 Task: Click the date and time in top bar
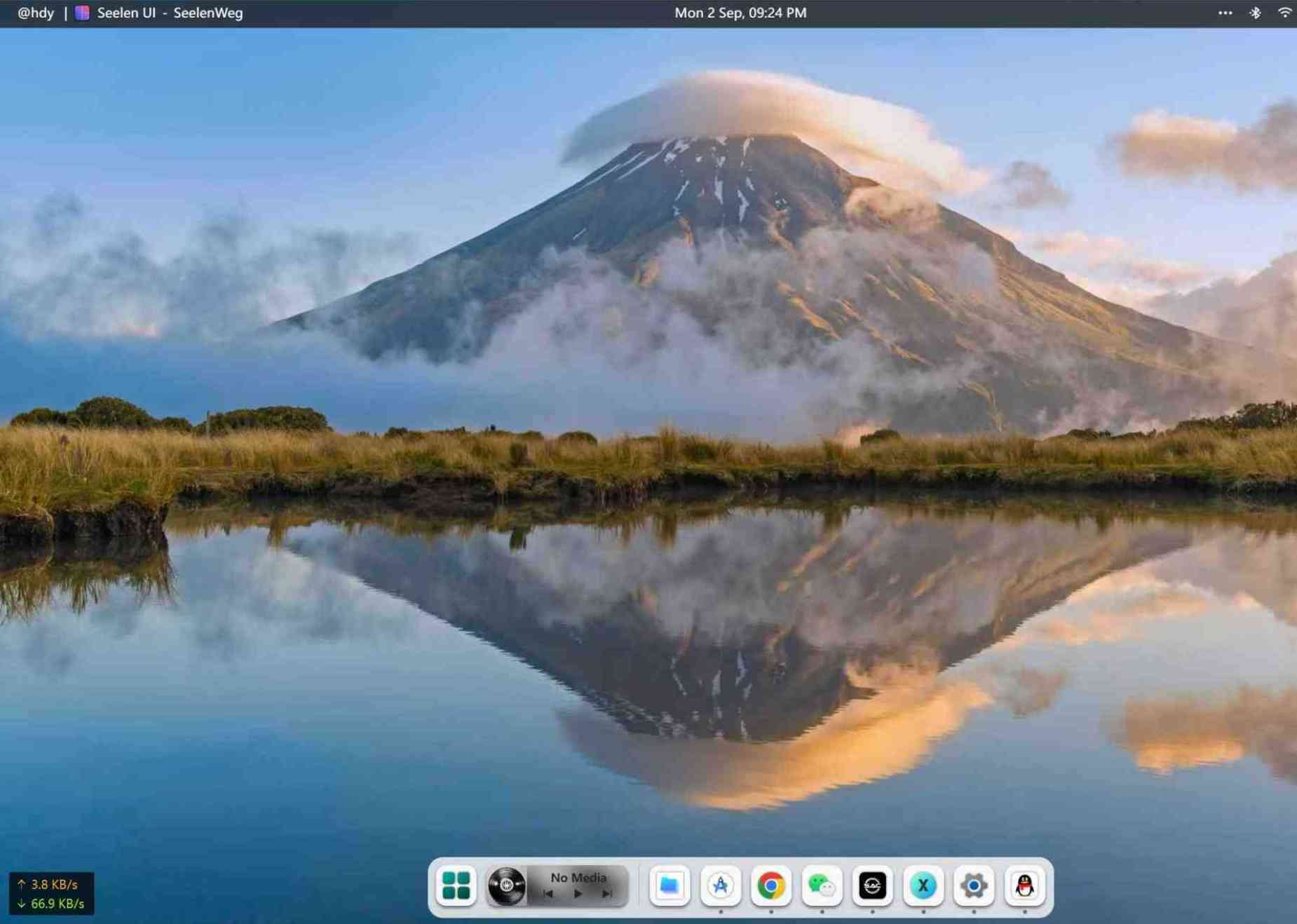pos(740,13)
